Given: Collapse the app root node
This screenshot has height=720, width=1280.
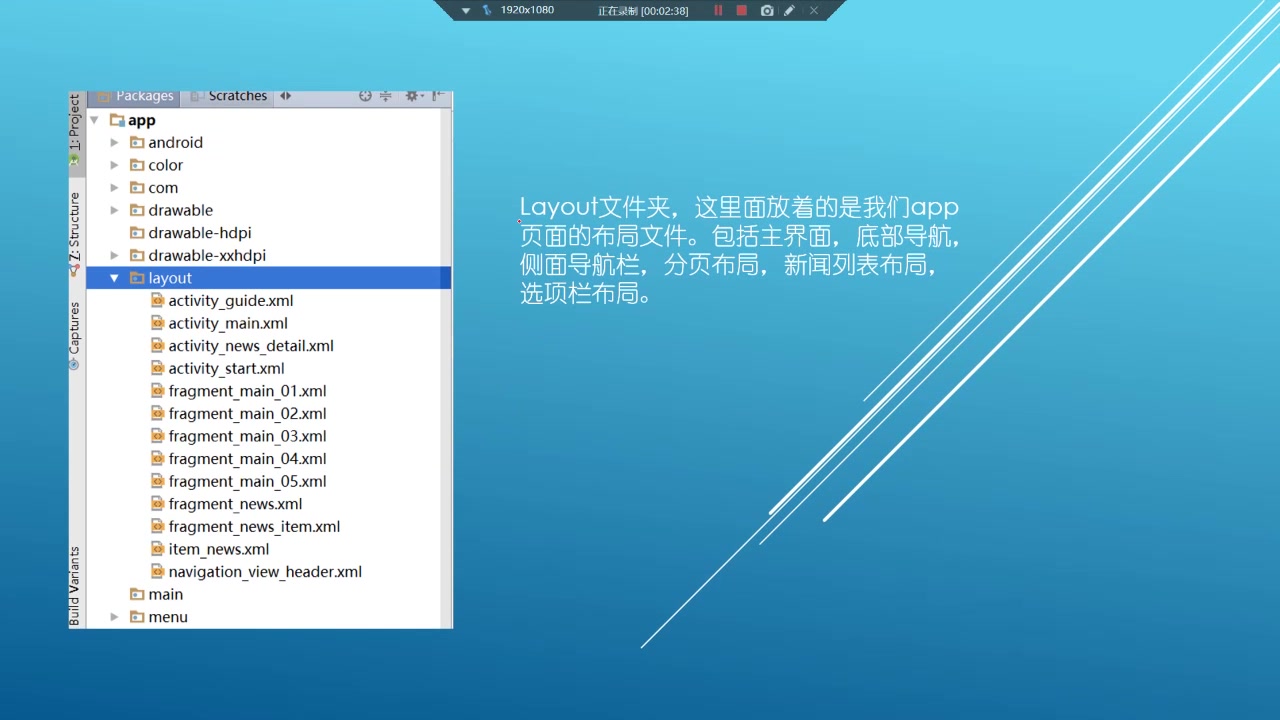Looking at the screenshot, I should pyautogui.click(x=95, y=120).
